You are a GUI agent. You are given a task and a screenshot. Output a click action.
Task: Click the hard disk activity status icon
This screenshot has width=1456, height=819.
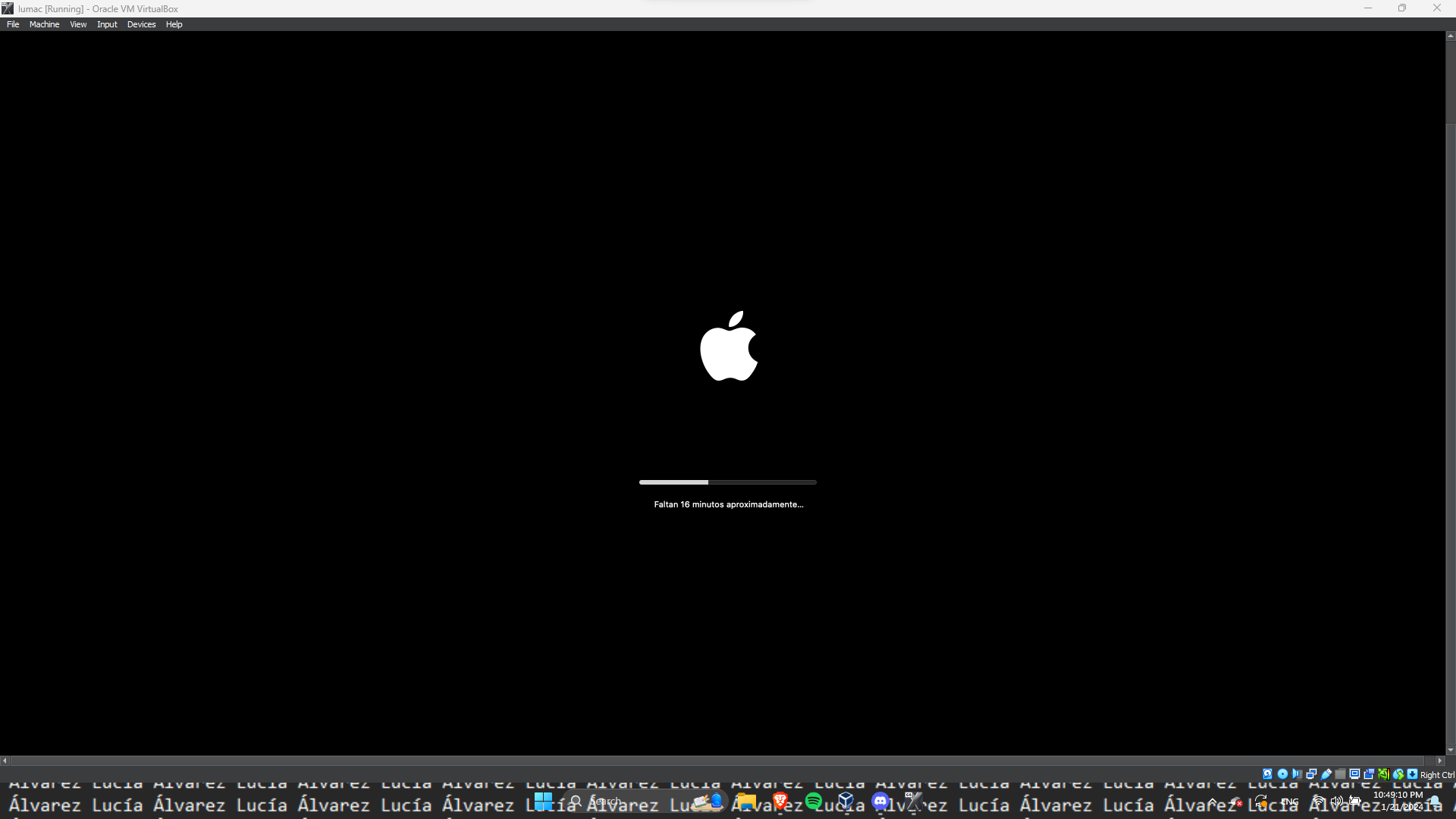pos(1267,774)
